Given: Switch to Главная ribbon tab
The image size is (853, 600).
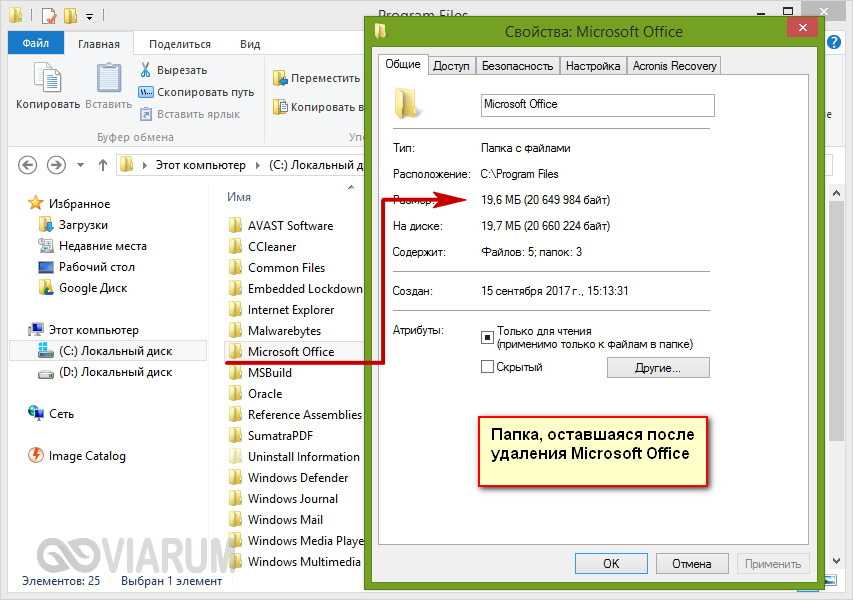Looking at the screenshot, I should (99, 44).
